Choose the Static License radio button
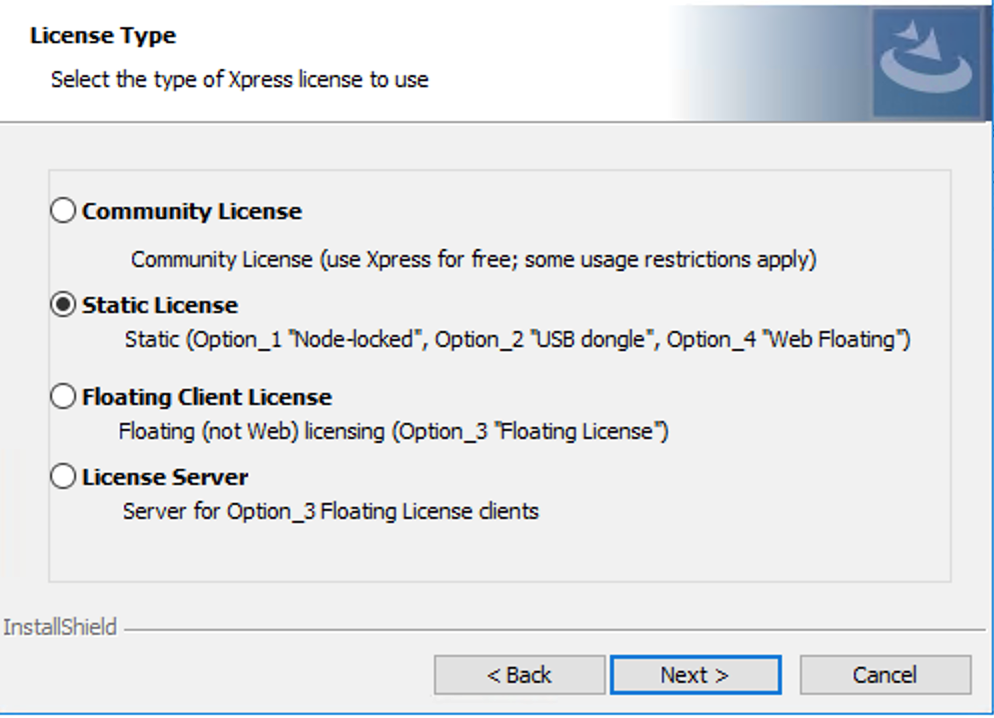 coord(63,305)
